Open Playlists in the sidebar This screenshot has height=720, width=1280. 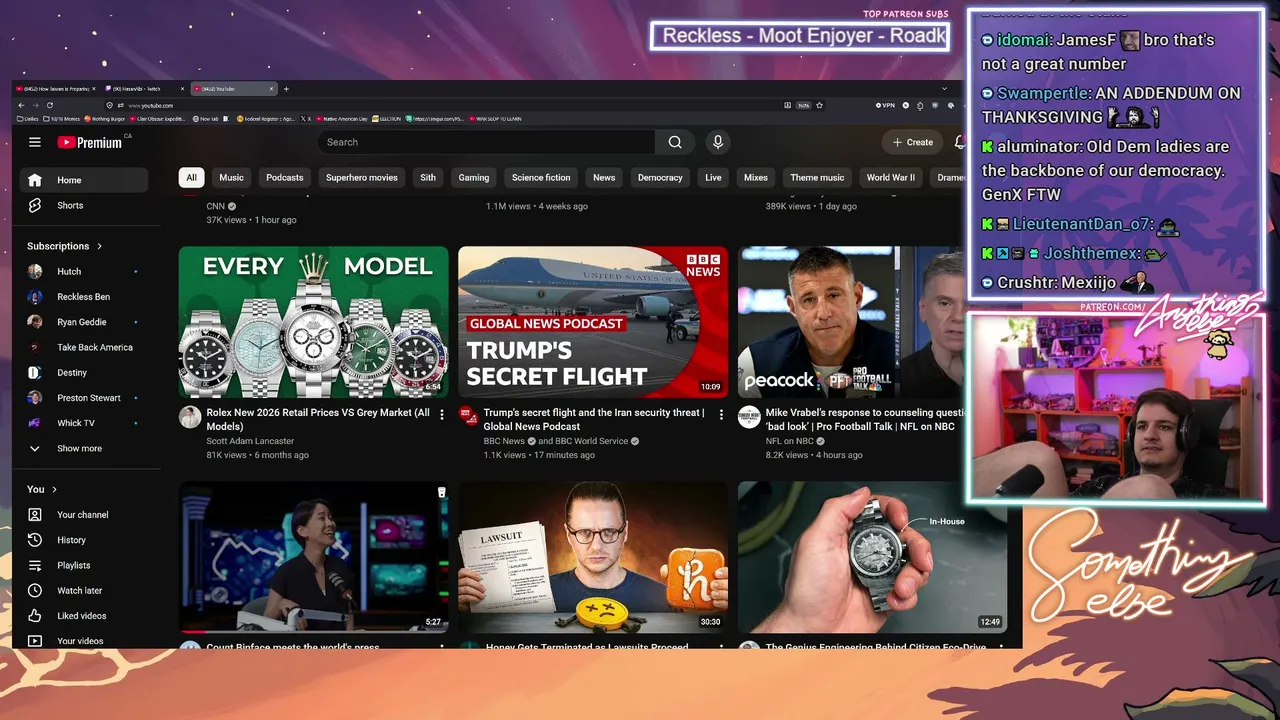[x=84, y=565]
